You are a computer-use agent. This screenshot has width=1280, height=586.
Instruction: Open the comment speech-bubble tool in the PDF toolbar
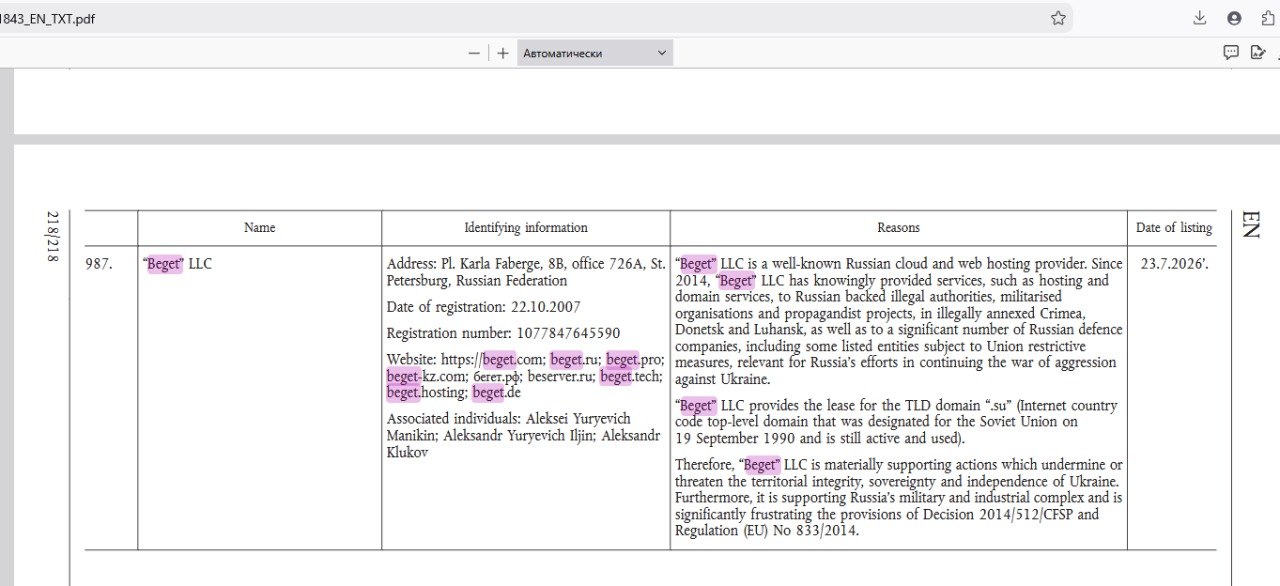point(1231,52)
